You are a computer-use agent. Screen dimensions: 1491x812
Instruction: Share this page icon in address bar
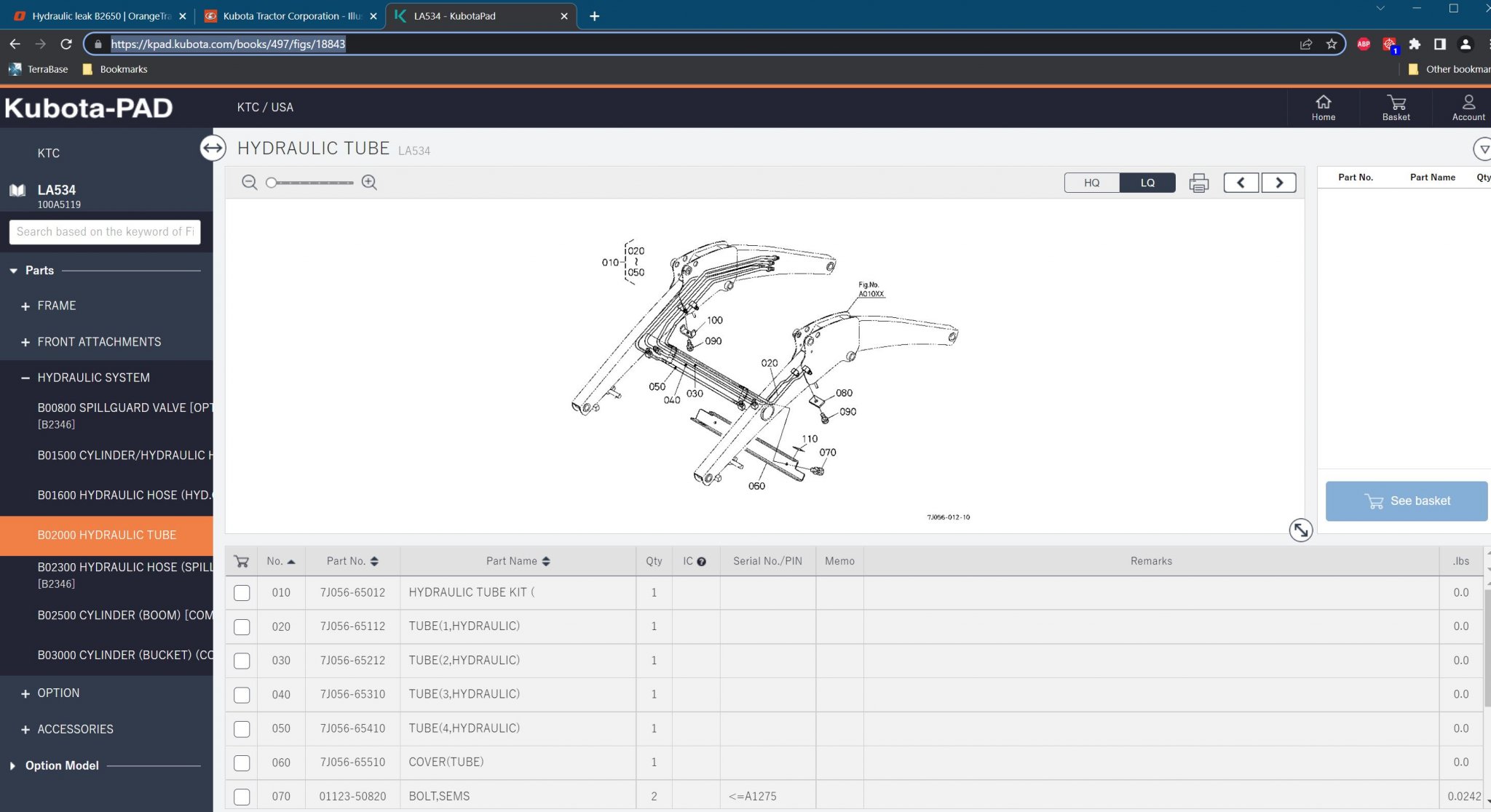click(x=1306, y=44)
